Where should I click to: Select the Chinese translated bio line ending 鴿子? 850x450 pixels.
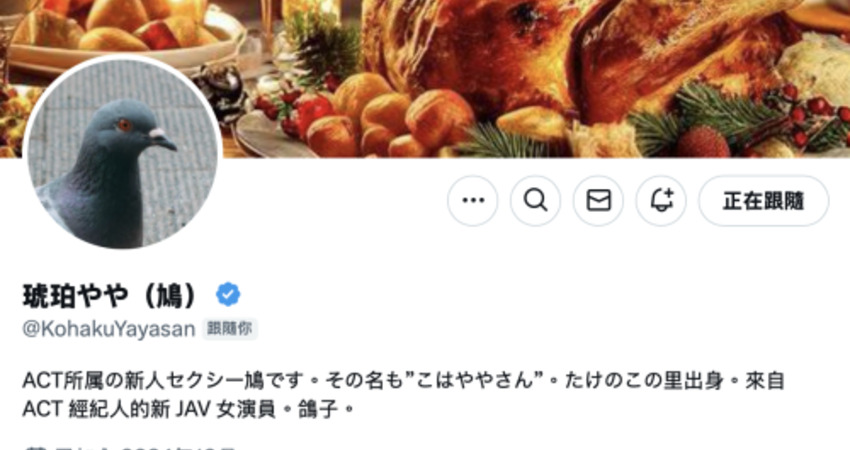point(188,409)
